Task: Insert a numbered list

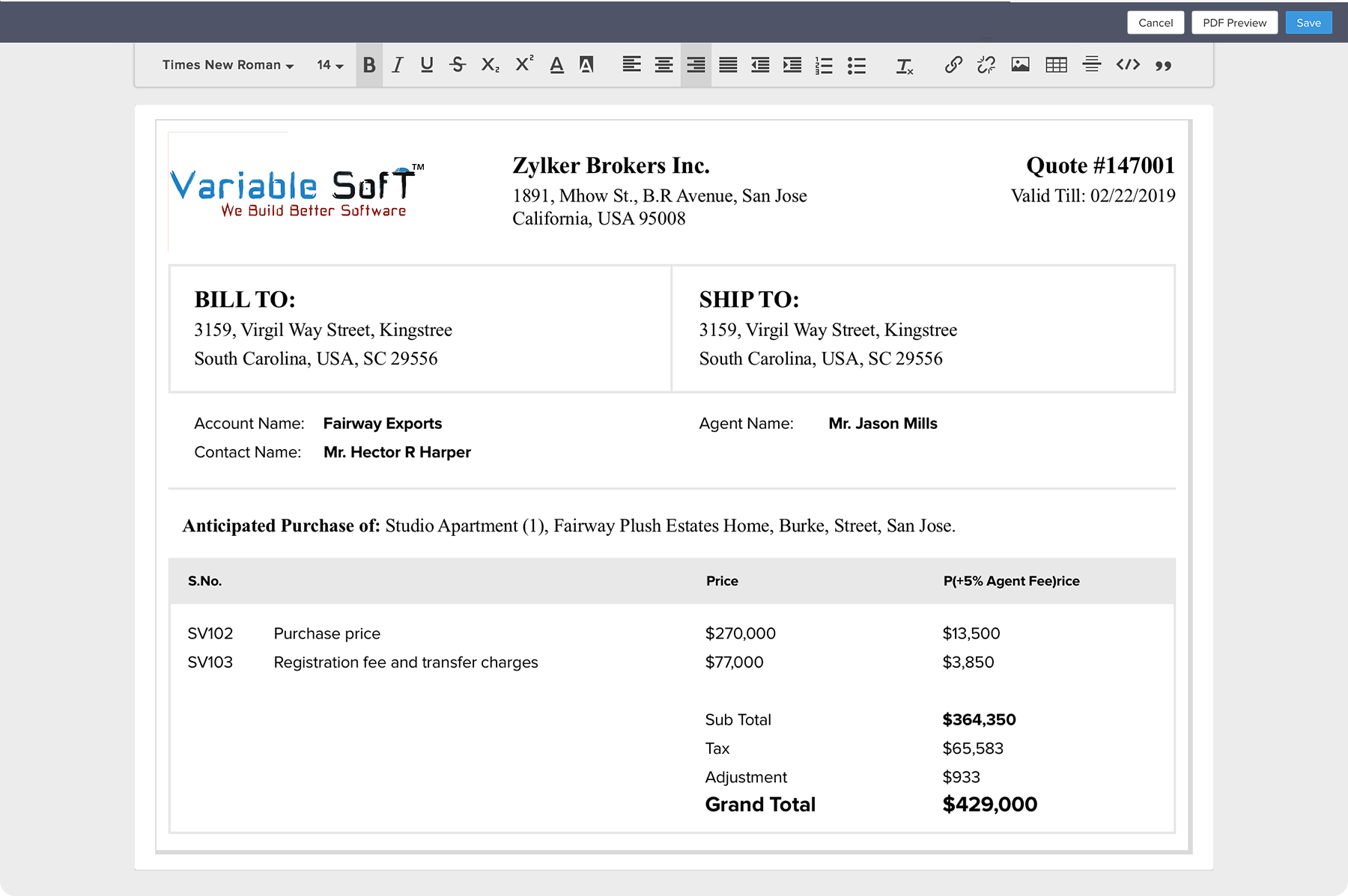Action: [824, 65]
